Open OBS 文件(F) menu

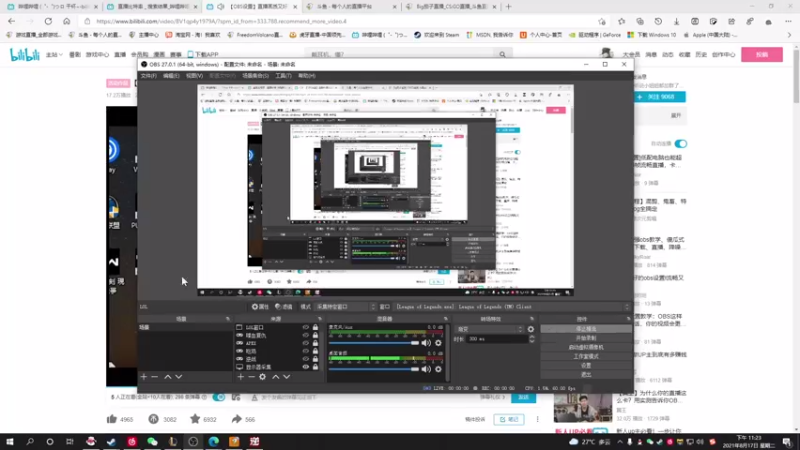click(x=148, y=76)
